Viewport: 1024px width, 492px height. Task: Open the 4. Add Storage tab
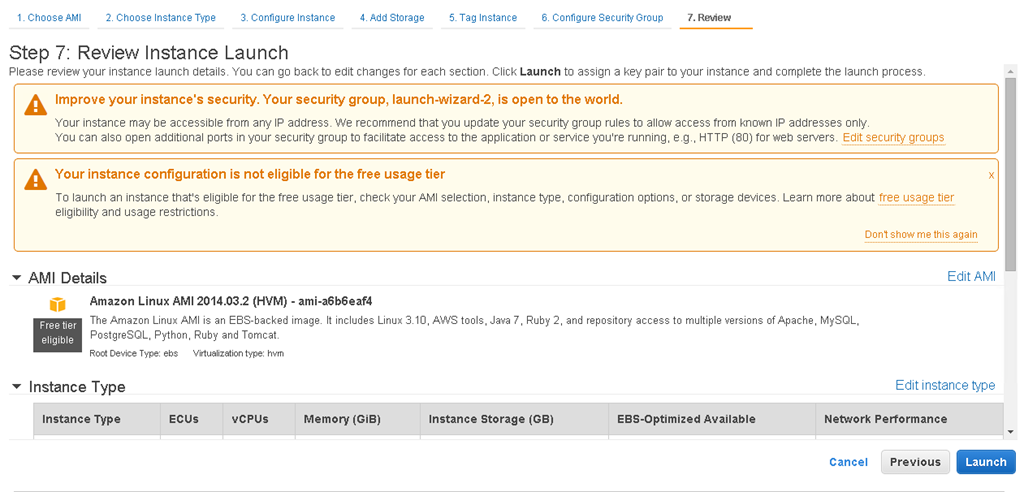pos(392,18)
